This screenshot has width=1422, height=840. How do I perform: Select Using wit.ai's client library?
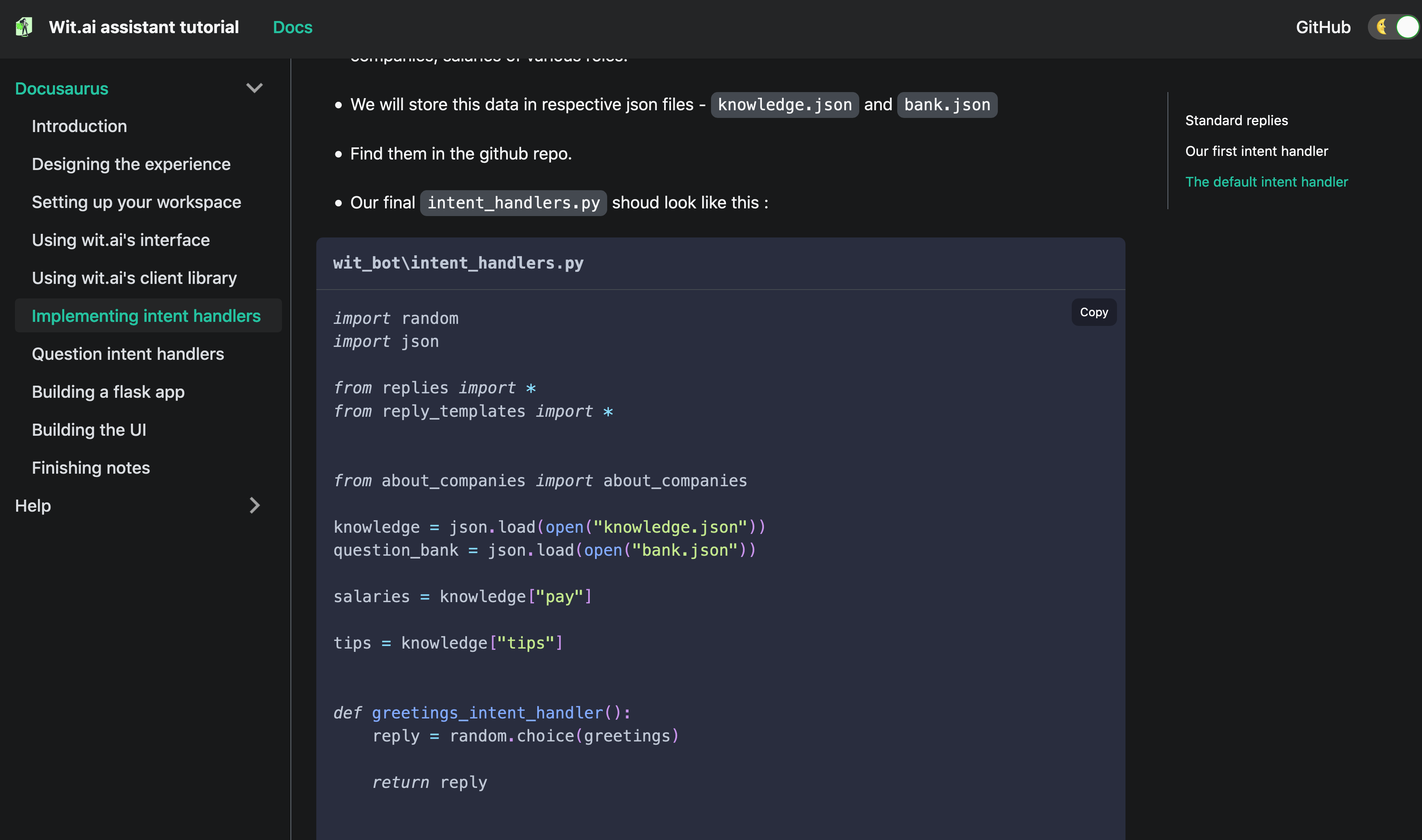coord(134,278)
